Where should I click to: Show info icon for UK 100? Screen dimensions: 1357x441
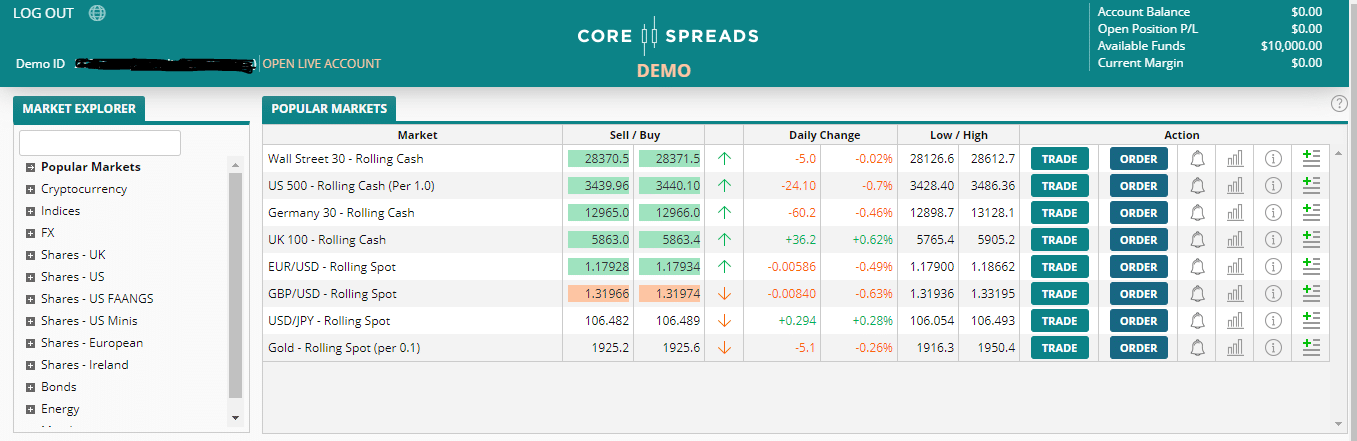[x=1273, y=239]
